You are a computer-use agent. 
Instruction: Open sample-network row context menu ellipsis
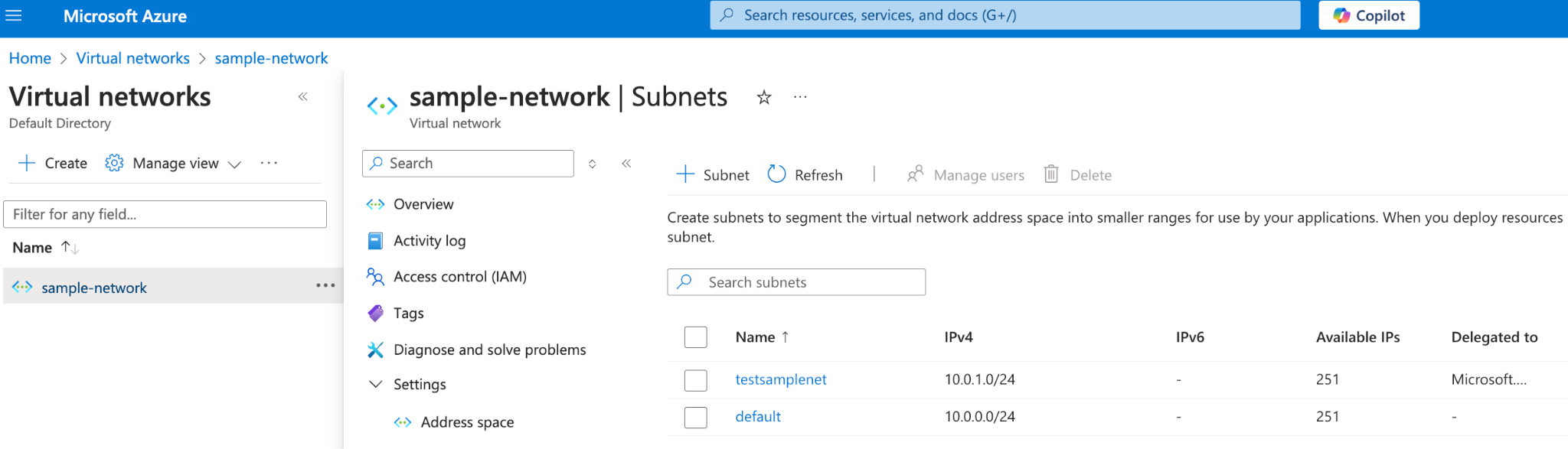coord(325,285)
